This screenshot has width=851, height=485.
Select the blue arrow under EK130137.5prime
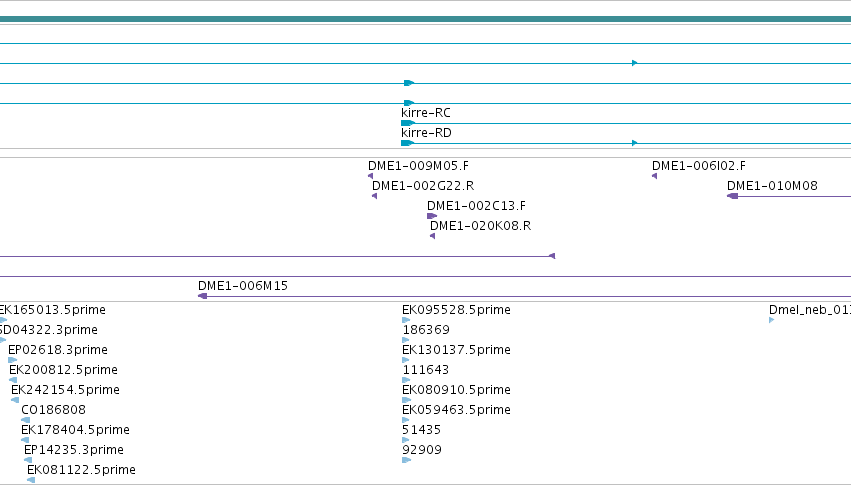[405, 360]
